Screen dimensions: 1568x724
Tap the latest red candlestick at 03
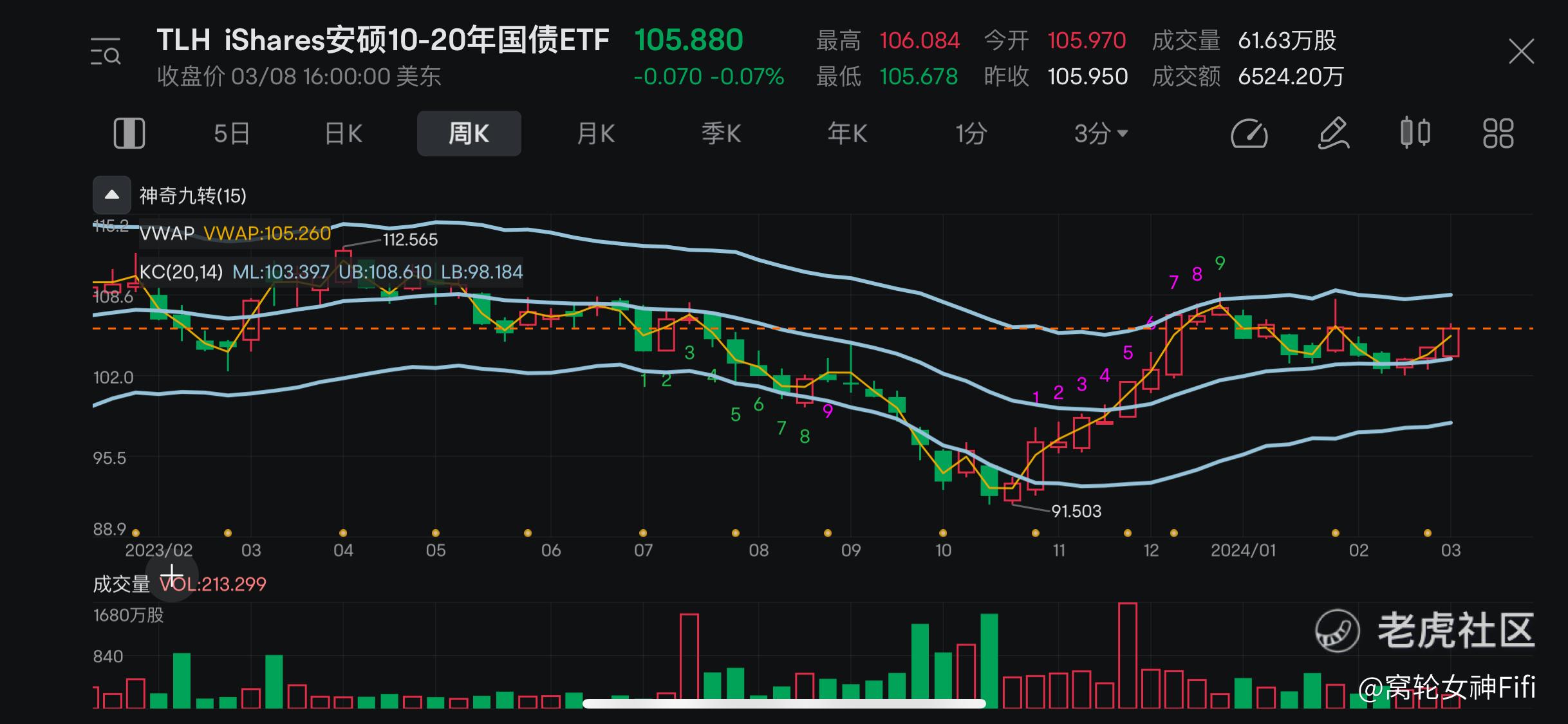(1451, 342)
